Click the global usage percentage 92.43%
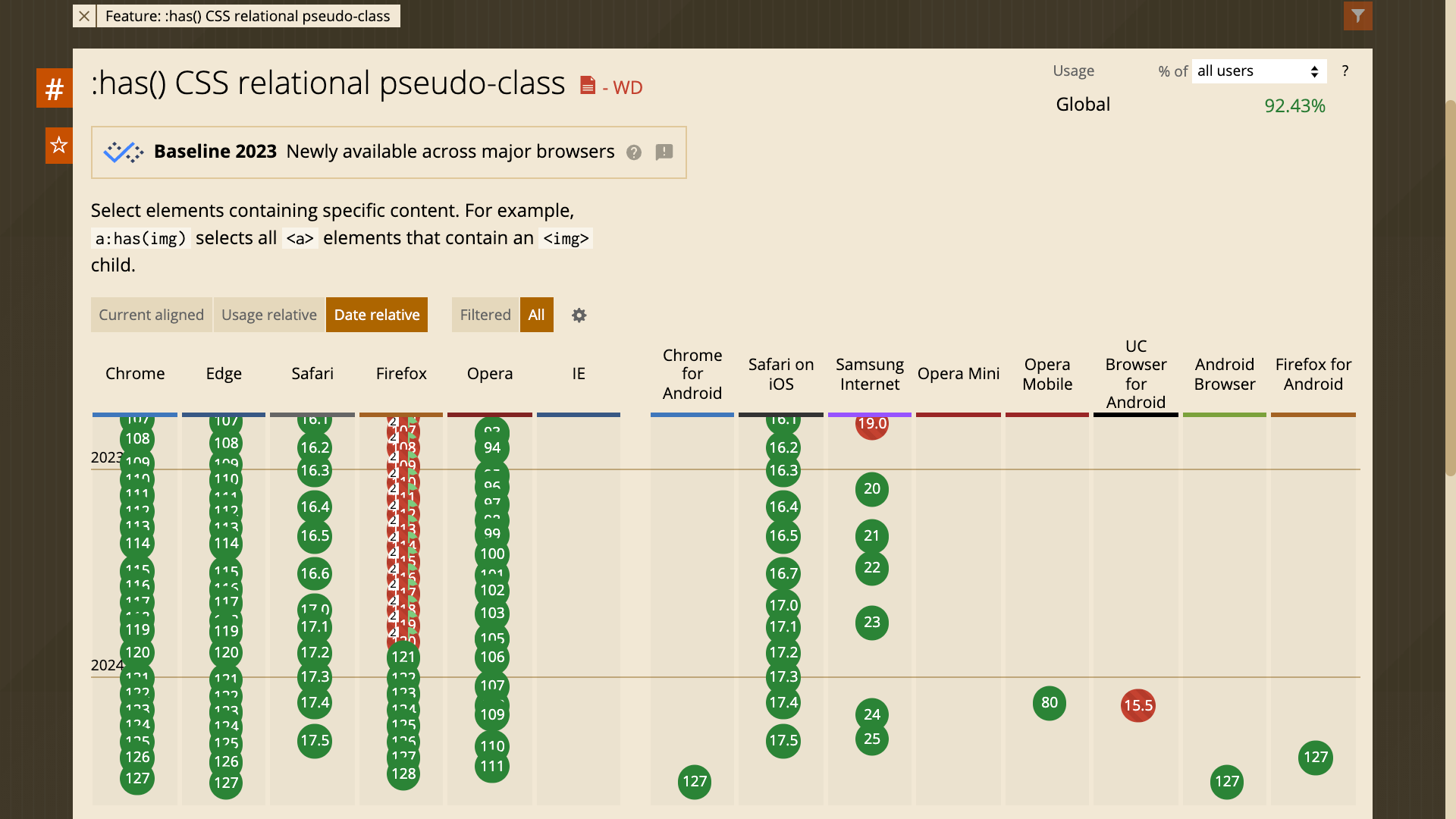The image size is (1456, 819). (x=1294, y=105)
